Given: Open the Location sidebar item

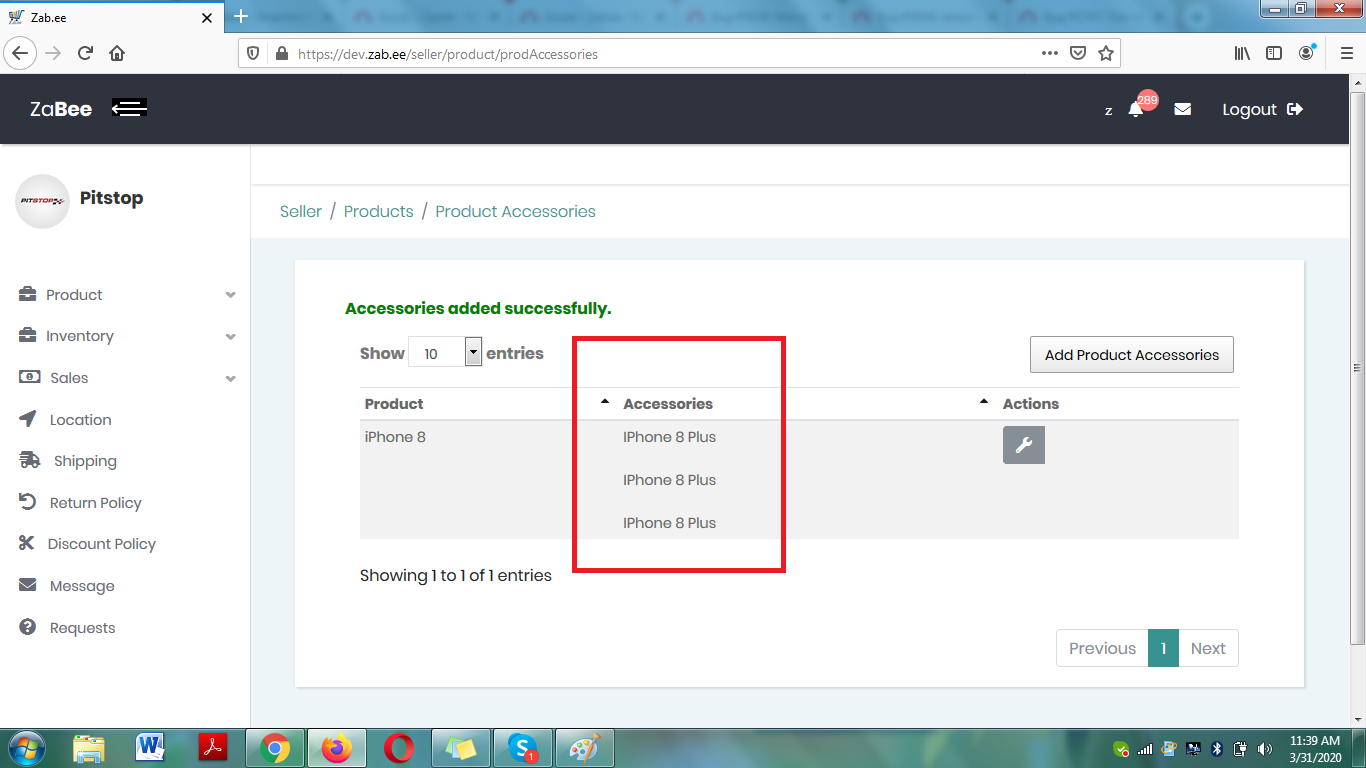Looking at the screenshot, I should pos(66,420).
